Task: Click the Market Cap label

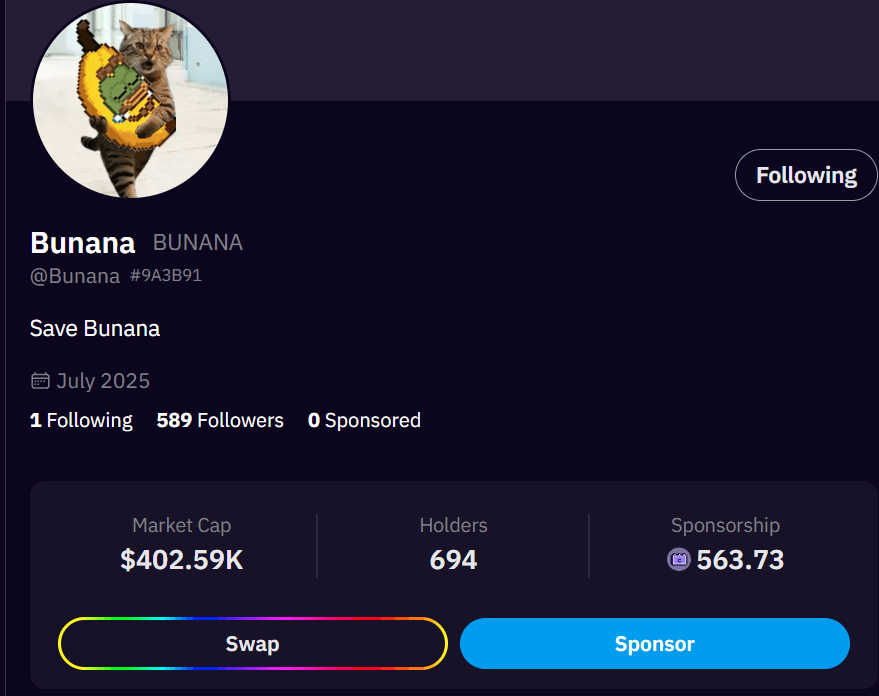Action: (182, 525)
